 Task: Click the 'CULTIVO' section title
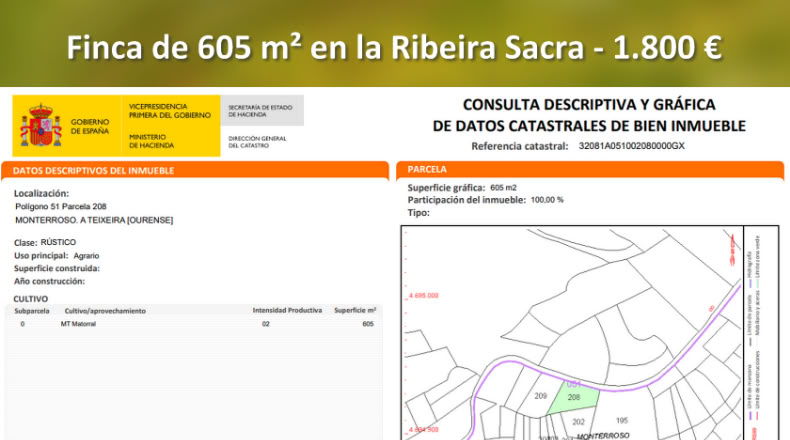tap(31, 299)
